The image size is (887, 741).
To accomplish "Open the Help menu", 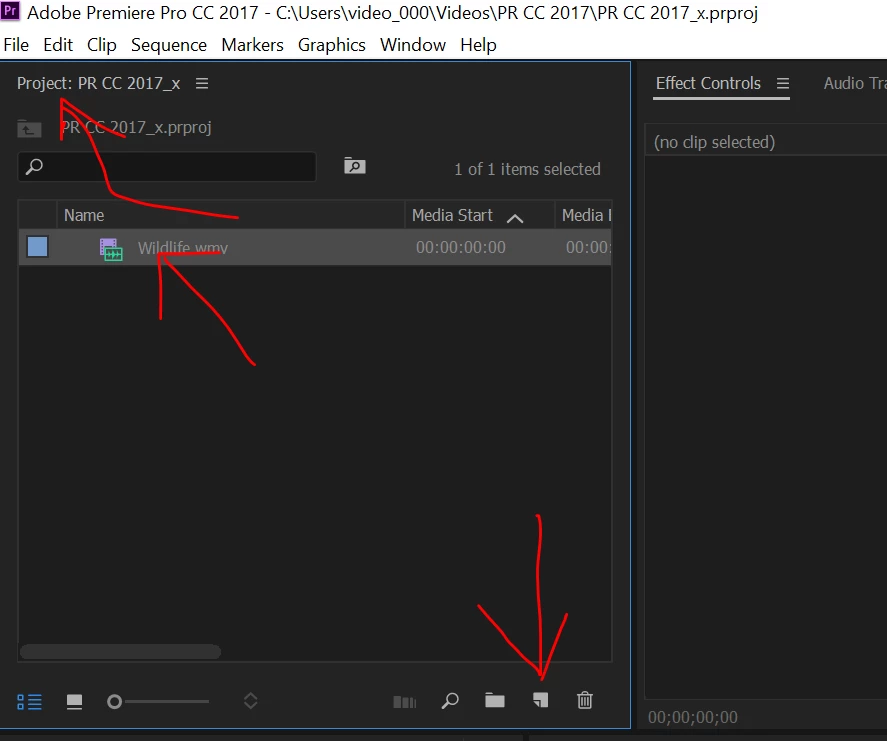I will click(x=478, y=45).
